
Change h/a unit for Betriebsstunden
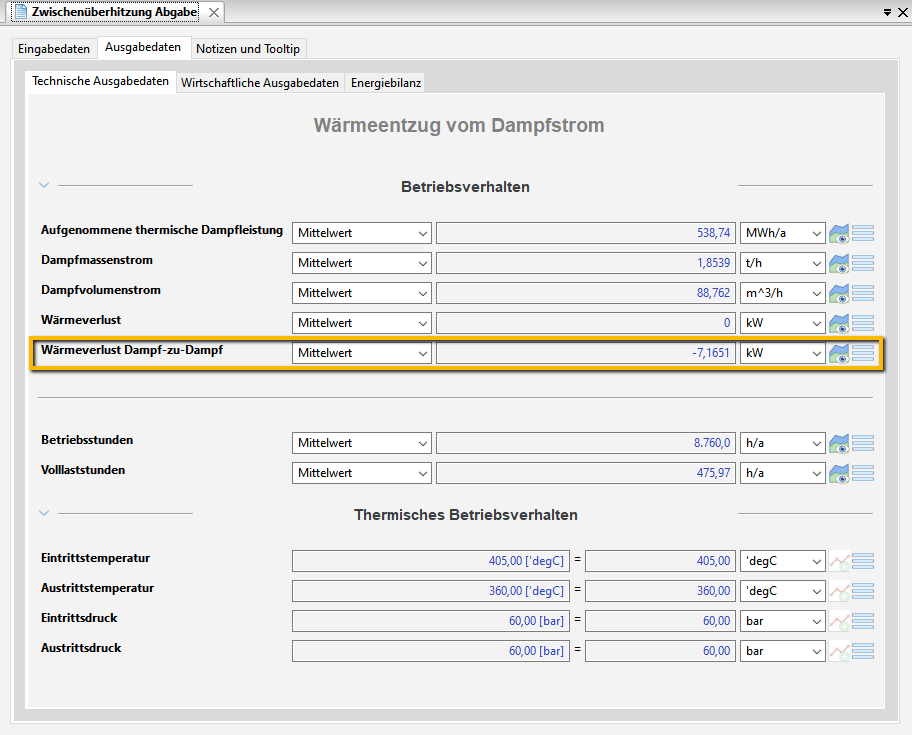[783, 443]
